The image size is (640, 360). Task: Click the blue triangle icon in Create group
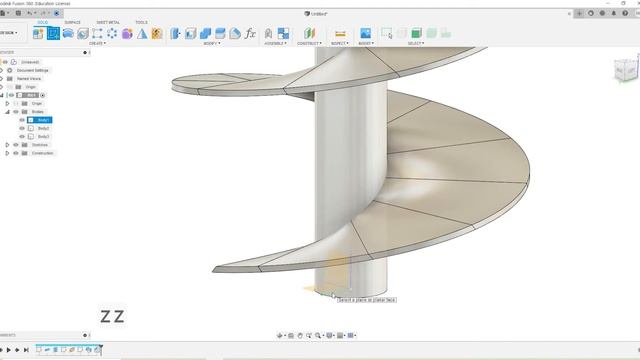[x=142, y=33]
